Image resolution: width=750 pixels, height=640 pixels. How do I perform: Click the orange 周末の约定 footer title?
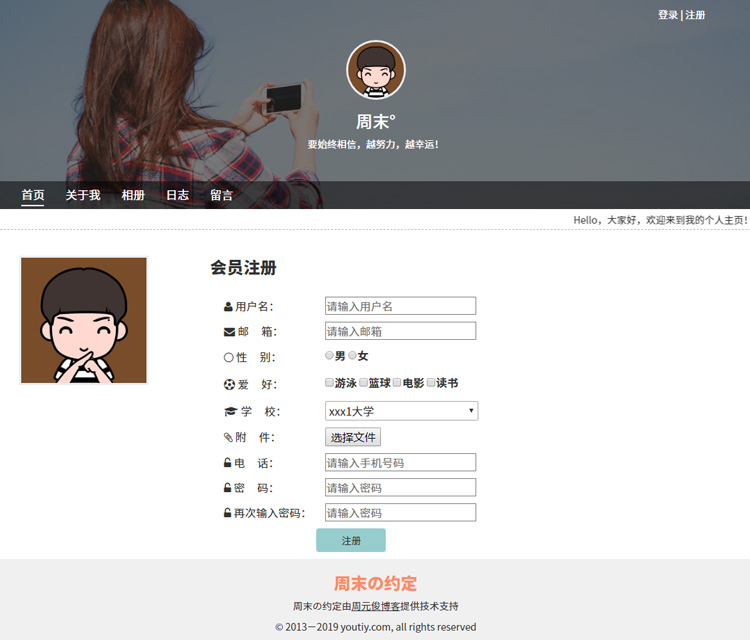375,584
